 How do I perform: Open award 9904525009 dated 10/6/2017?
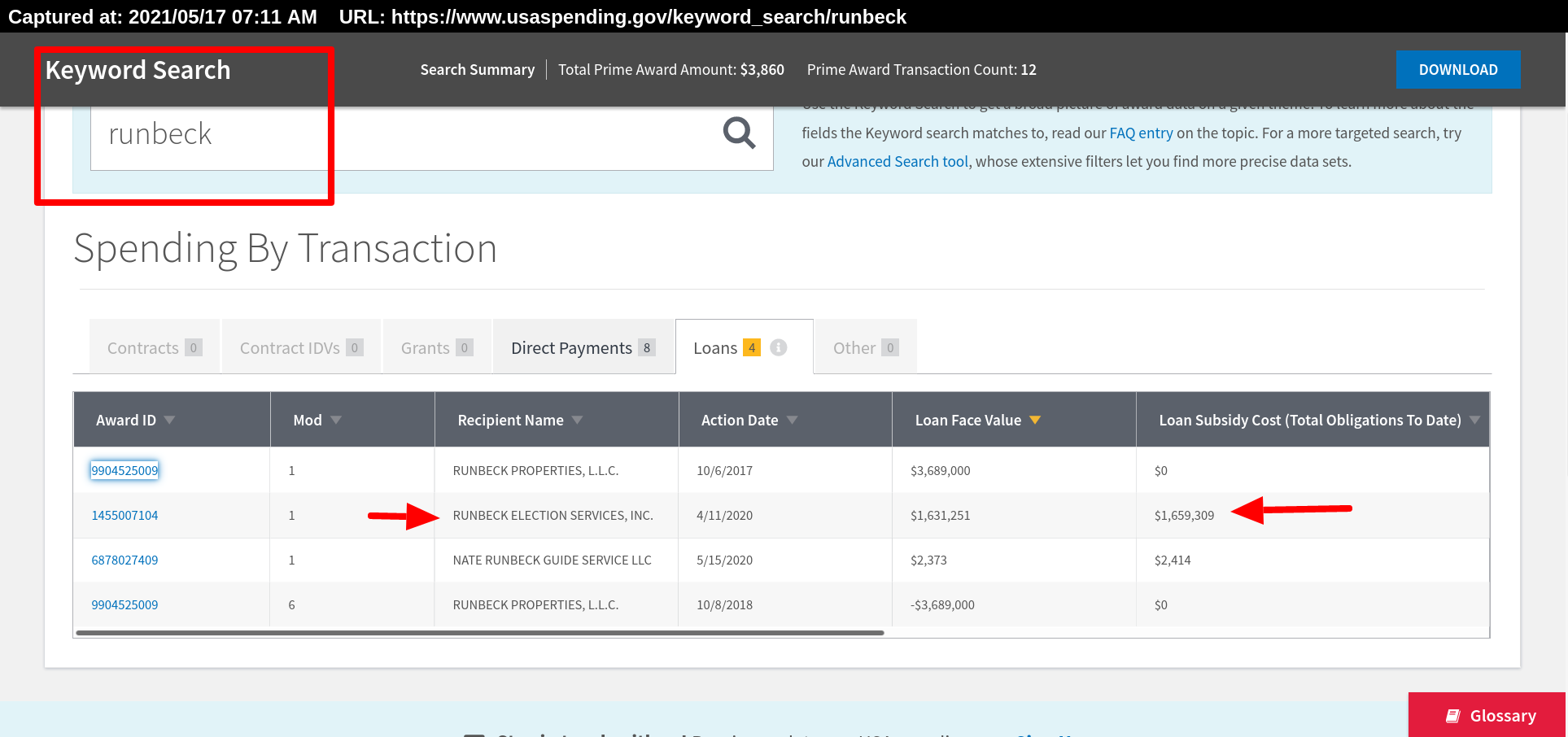pyautogui.click(x=124, y=470)
